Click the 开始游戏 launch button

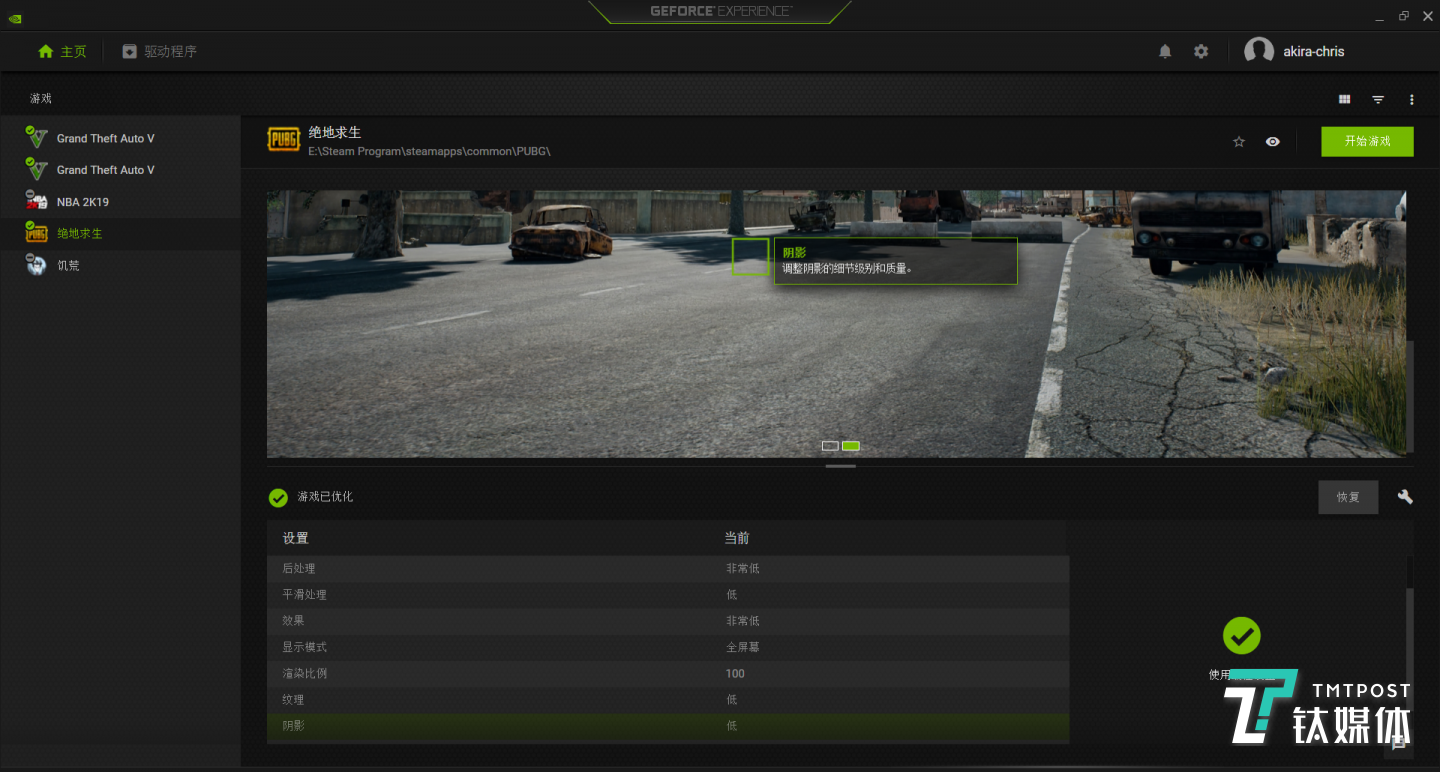1367,141
